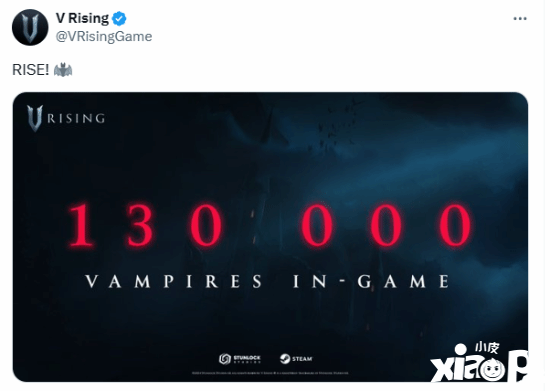The width and height of the screenshot is (550, 391).
Task: Open the @VRisingGame handle link
Action: click(x=104, y=36)
